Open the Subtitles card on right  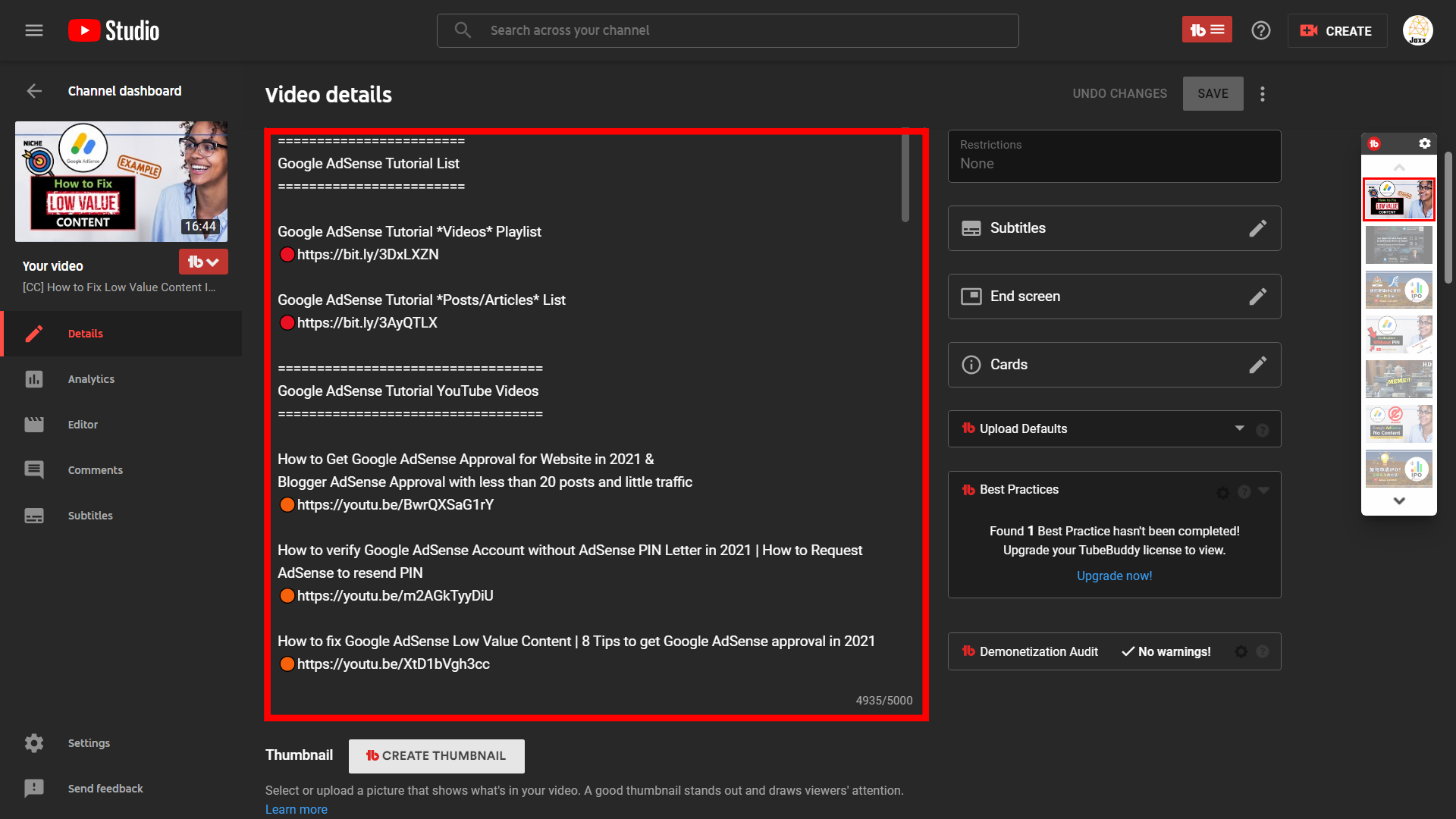point(1114,228)
